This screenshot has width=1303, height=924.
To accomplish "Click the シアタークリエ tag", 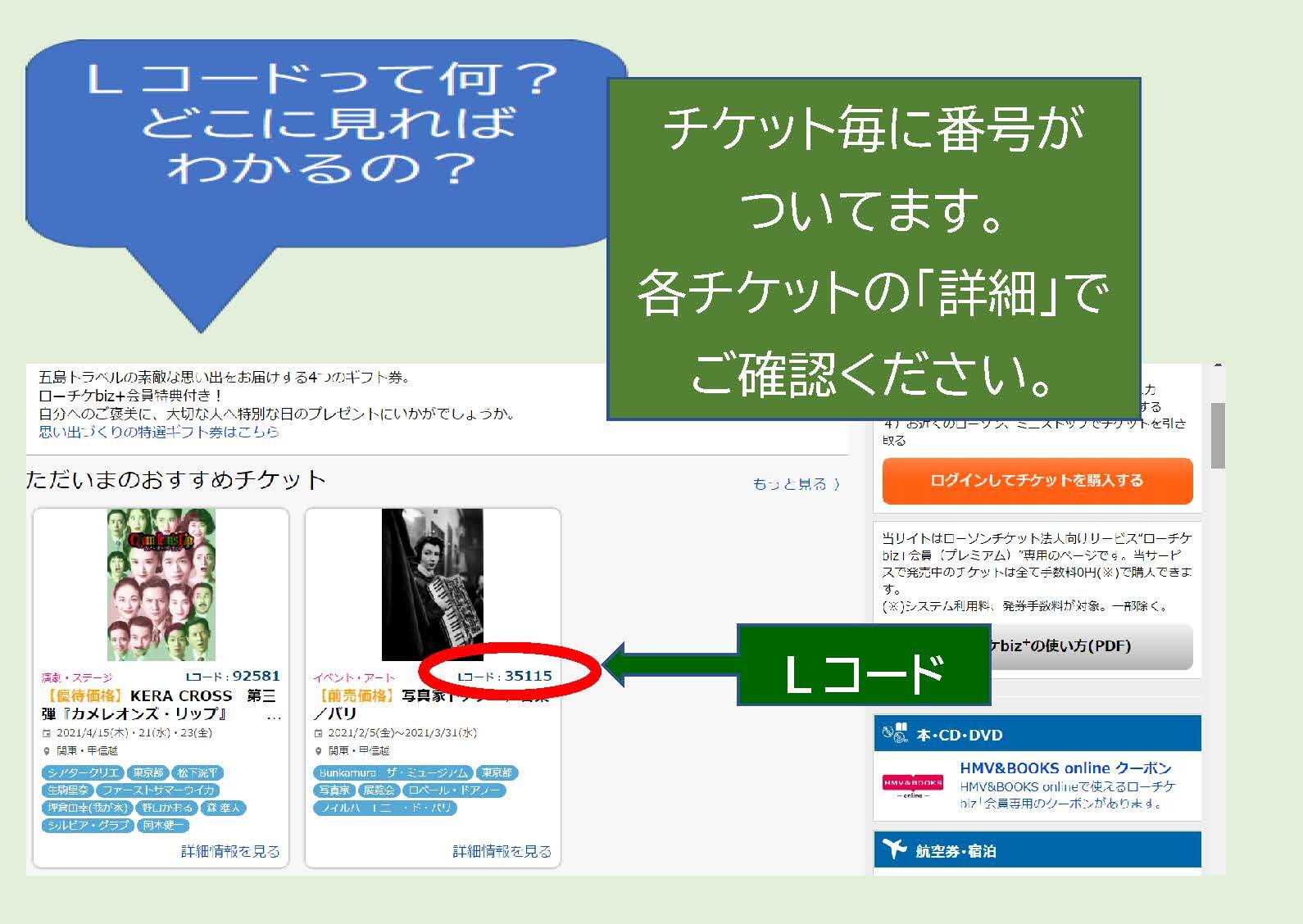I will (x=84, y=773).
